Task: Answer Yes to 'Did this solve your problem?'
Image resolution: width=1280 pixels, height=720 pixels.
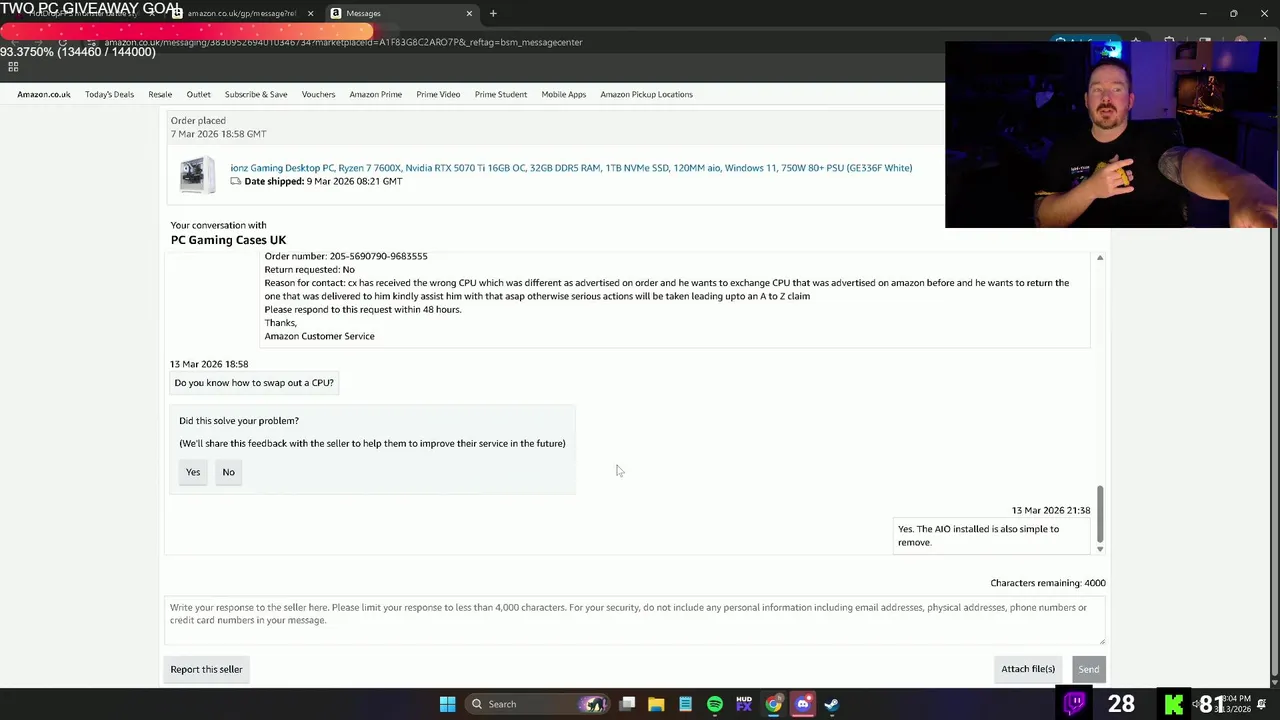Action: click(x=193, y=472)
